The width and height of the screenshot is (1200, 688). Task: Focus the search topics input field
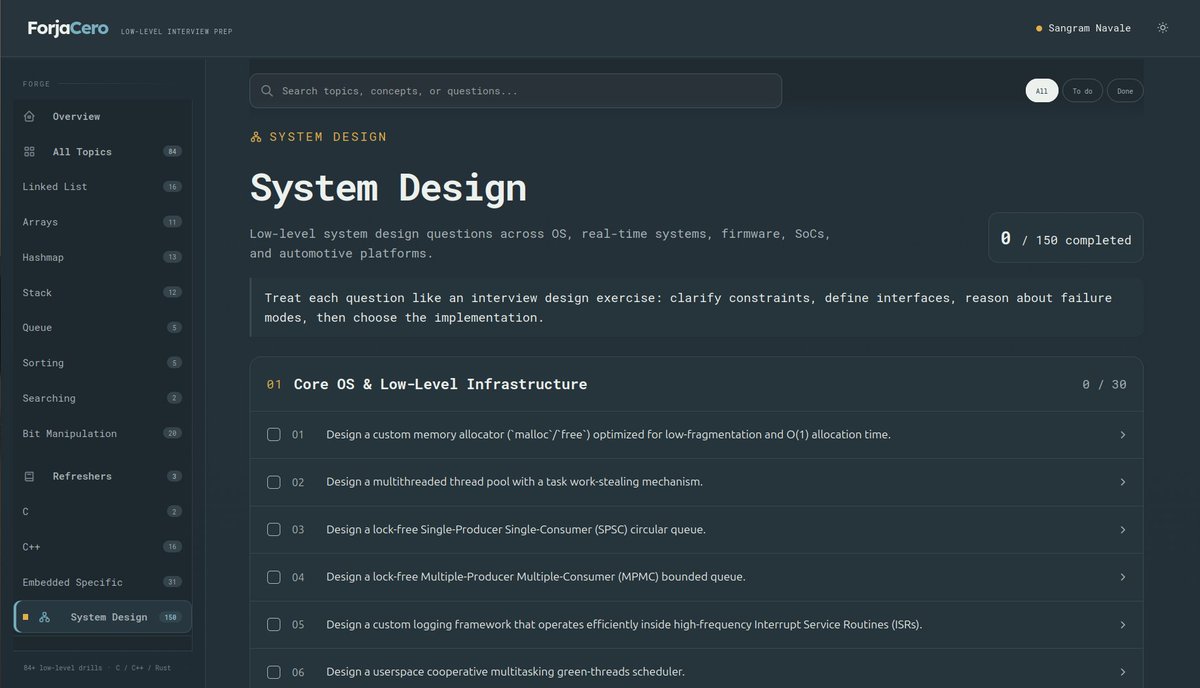pyautogui.click(x=515, y=90)
